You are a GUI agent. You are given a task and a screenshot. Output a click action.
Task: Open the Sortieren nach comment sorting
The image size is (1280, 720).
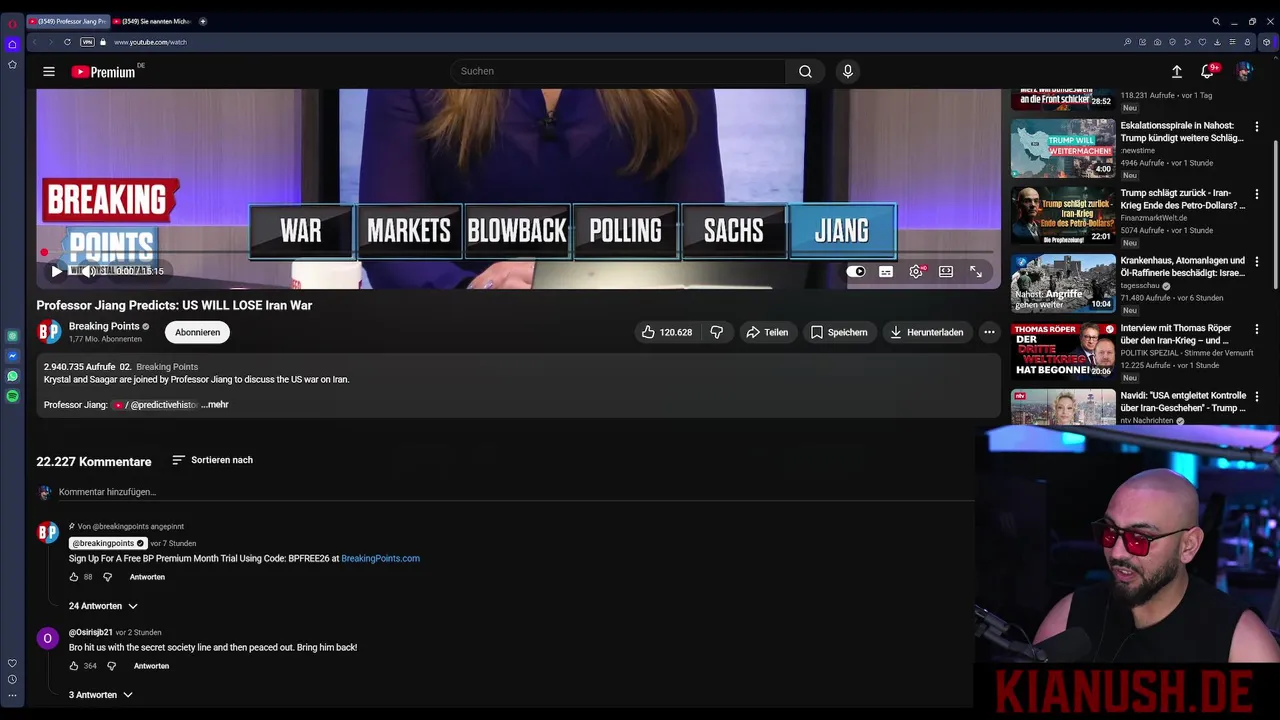(212, 460)
